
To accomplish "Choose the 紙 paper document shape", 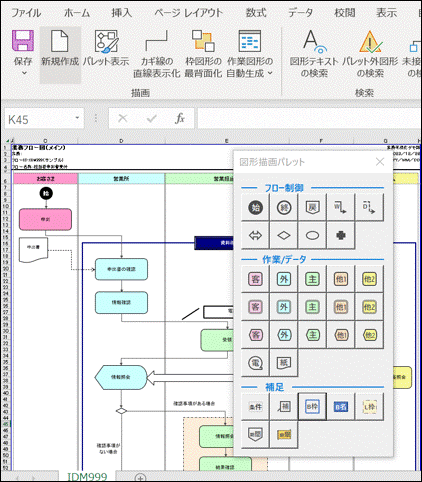I will (x=284, y=363).
